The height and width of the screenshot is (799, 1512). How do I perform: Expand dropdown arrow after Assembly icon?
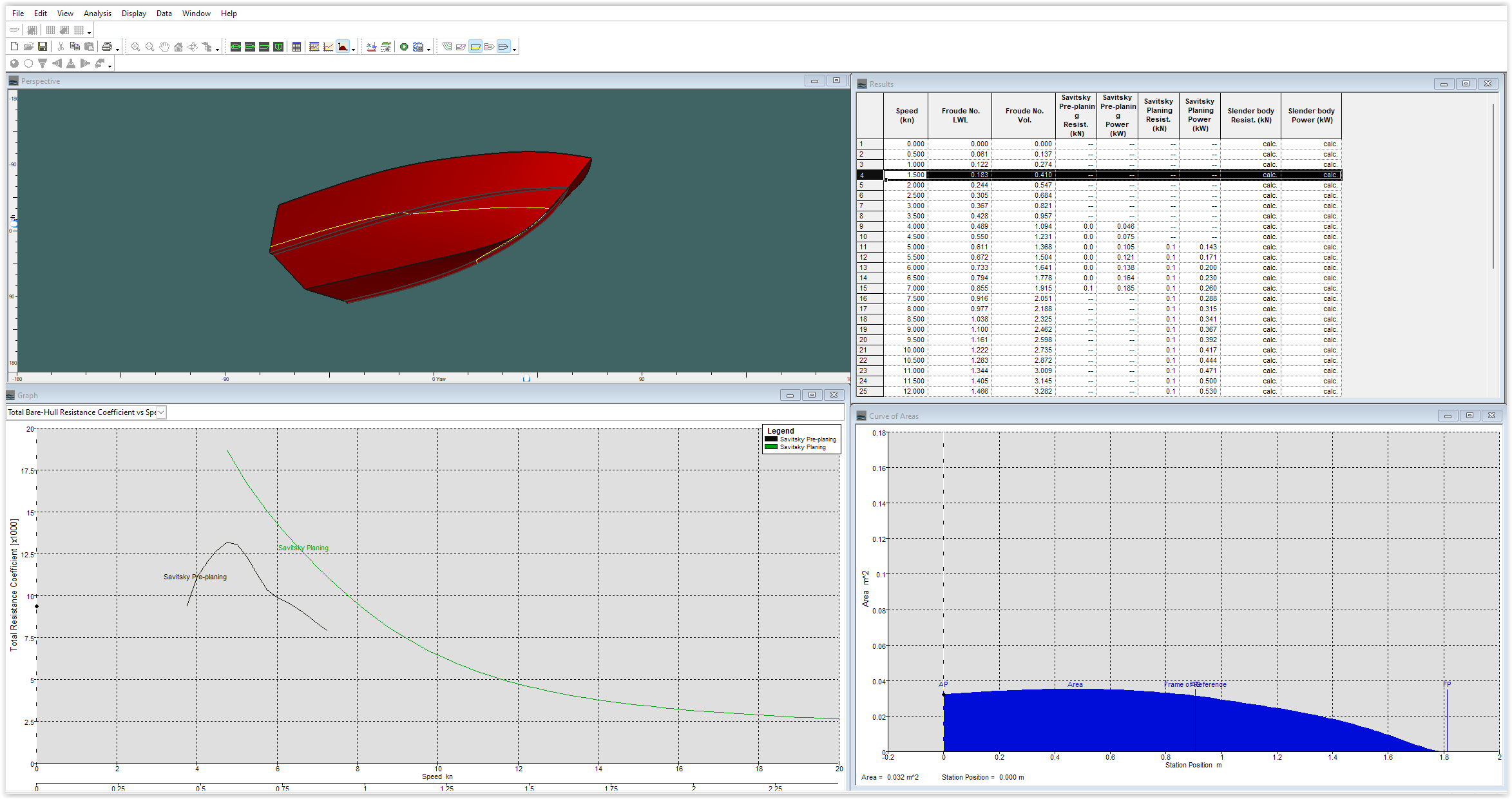click(x=217, y=49)
